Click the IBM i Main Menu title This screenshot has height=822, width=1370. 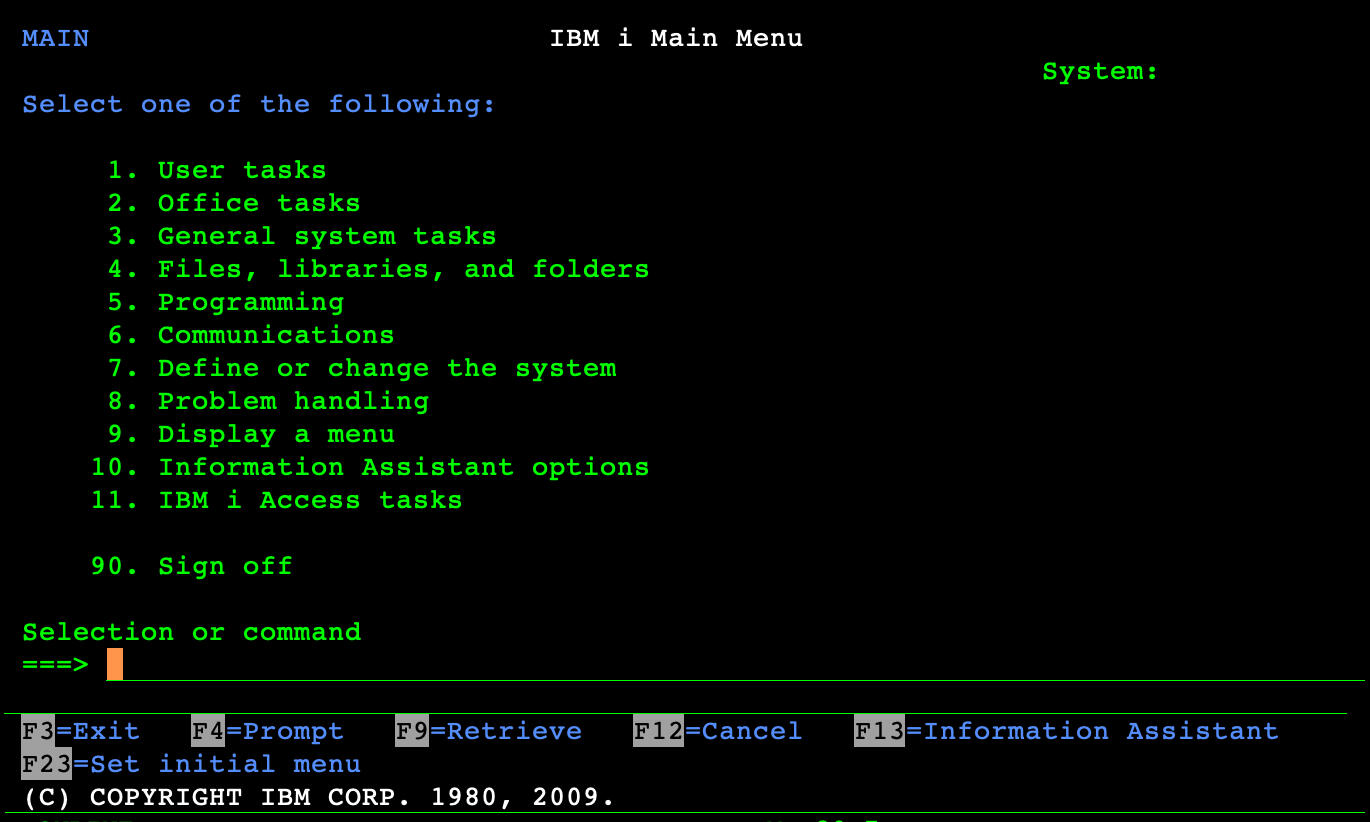click(x=676, y=38)
